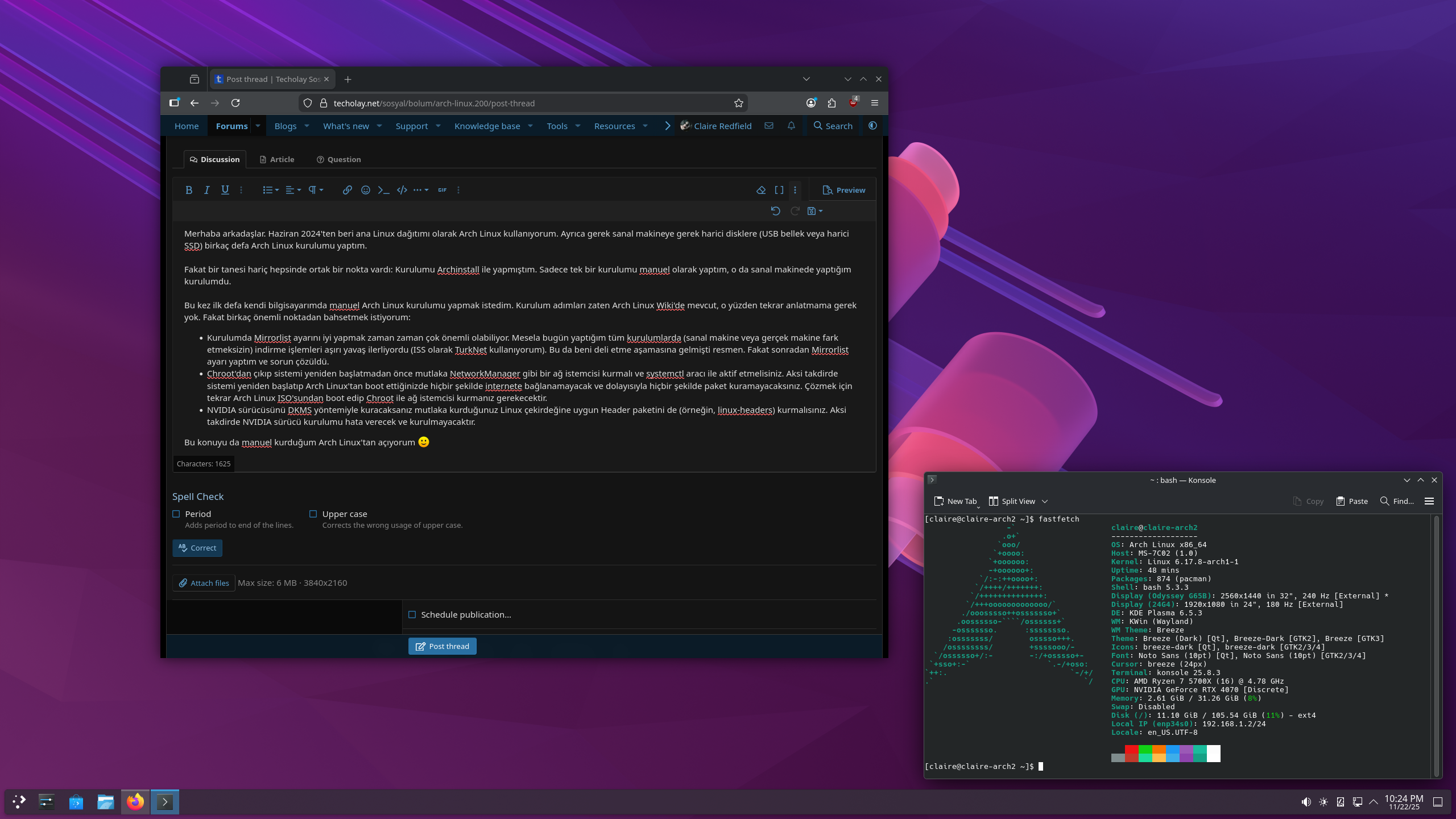Screen dimensions: 1456x819
Task: Open the text alignment dropdown
Action: [293, 190]
